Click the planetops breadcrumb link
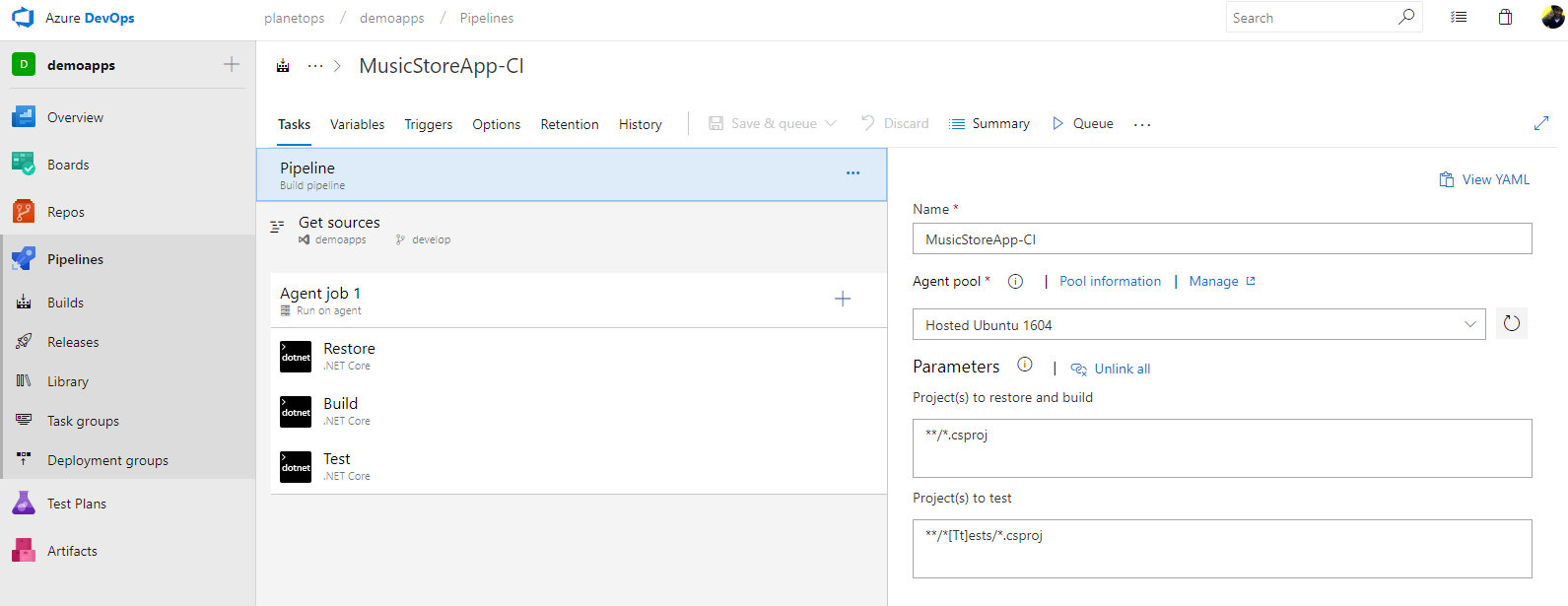Screen dimensions: 1568x606 295,18
